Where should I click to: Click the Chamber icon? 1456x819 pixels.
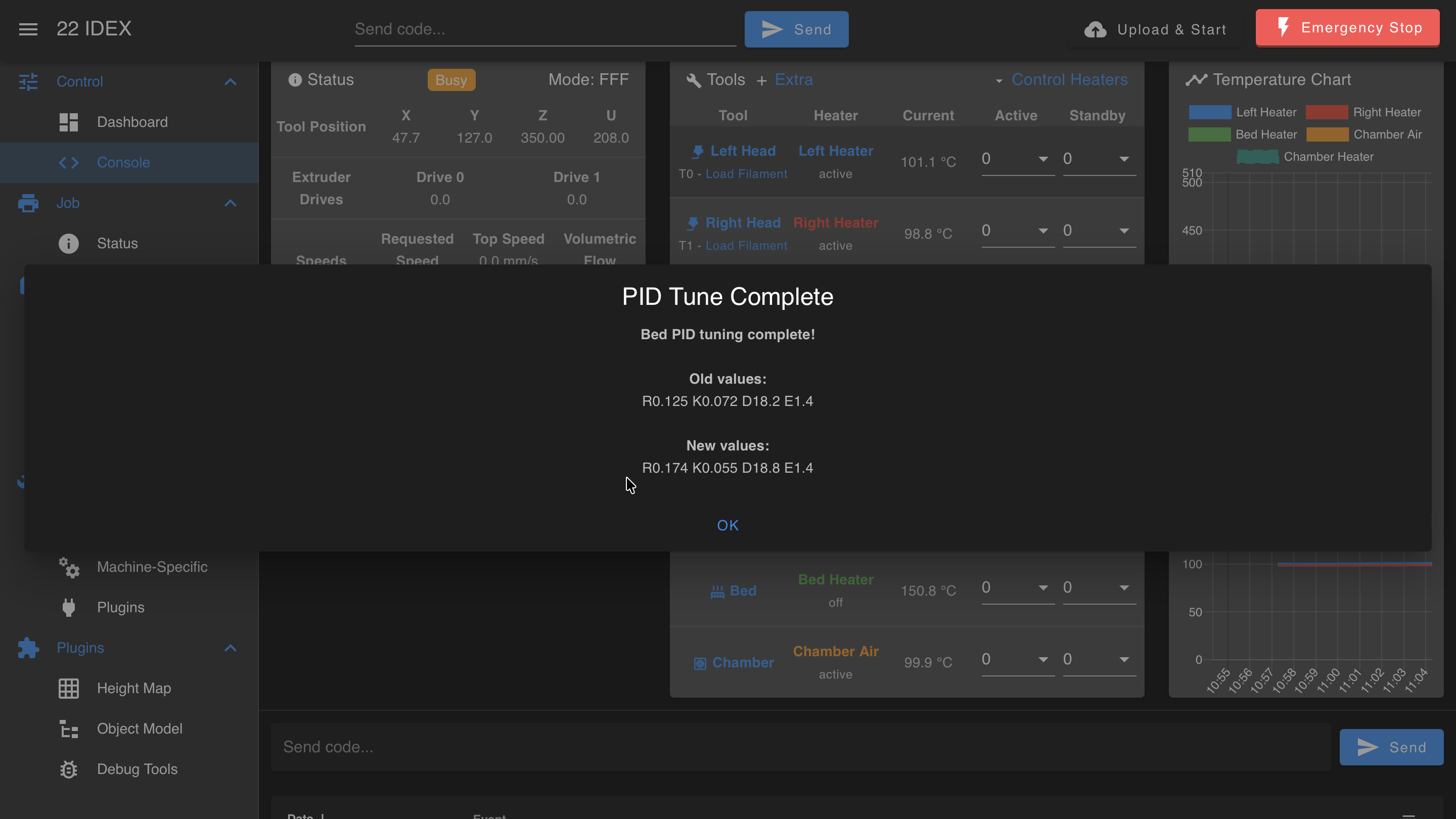[700, 663]
